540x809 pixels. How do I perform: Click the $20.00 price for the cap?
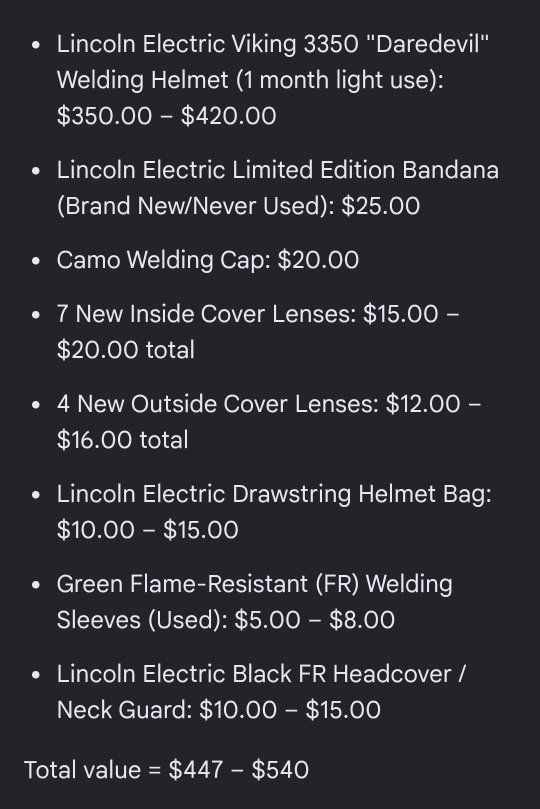click(318, 260)
